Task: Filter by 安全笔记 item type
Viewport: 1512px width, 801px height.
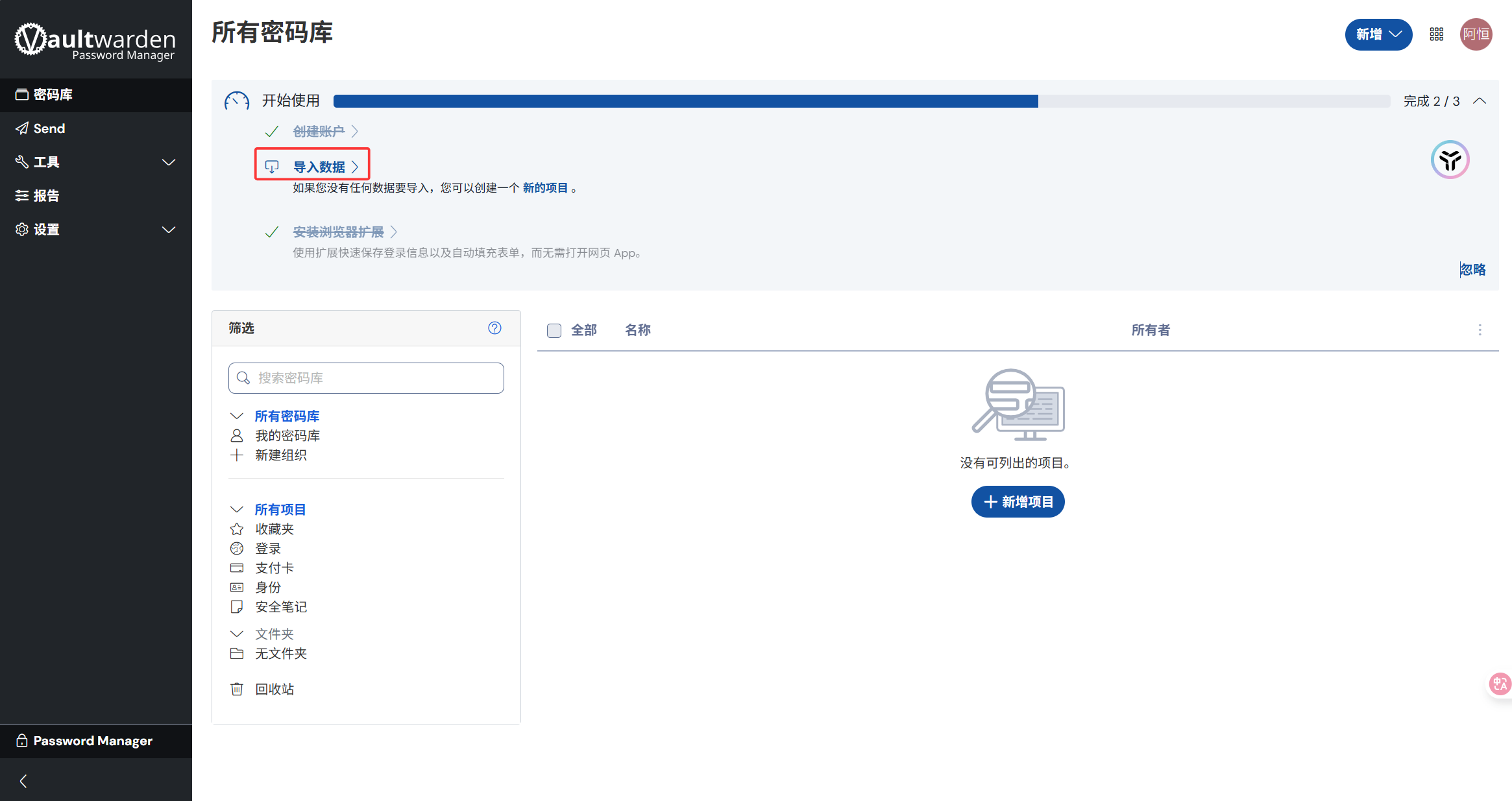Action: click(281, 607)
